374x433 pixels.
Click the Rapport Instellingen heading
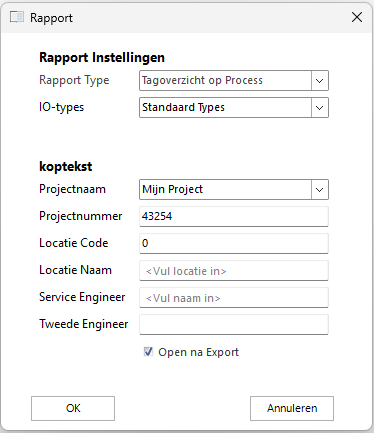tap(102, 58)
